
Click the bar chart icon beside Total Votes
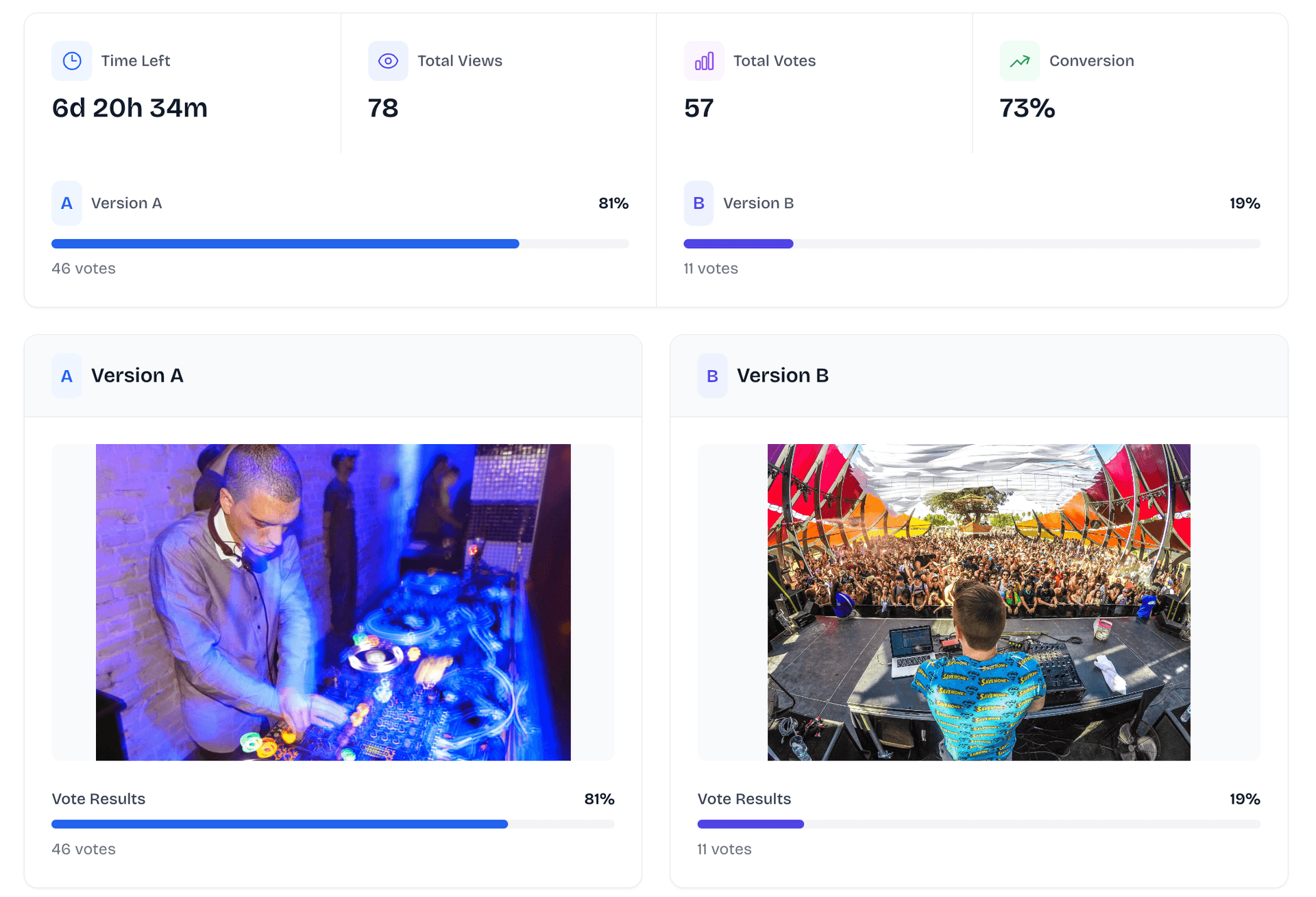(704, 61)
